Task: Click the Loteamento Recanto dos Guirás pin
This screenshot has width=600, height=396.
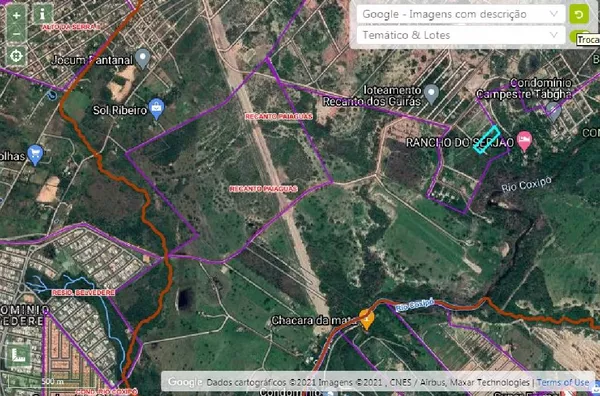Action: tap(432, 94)
